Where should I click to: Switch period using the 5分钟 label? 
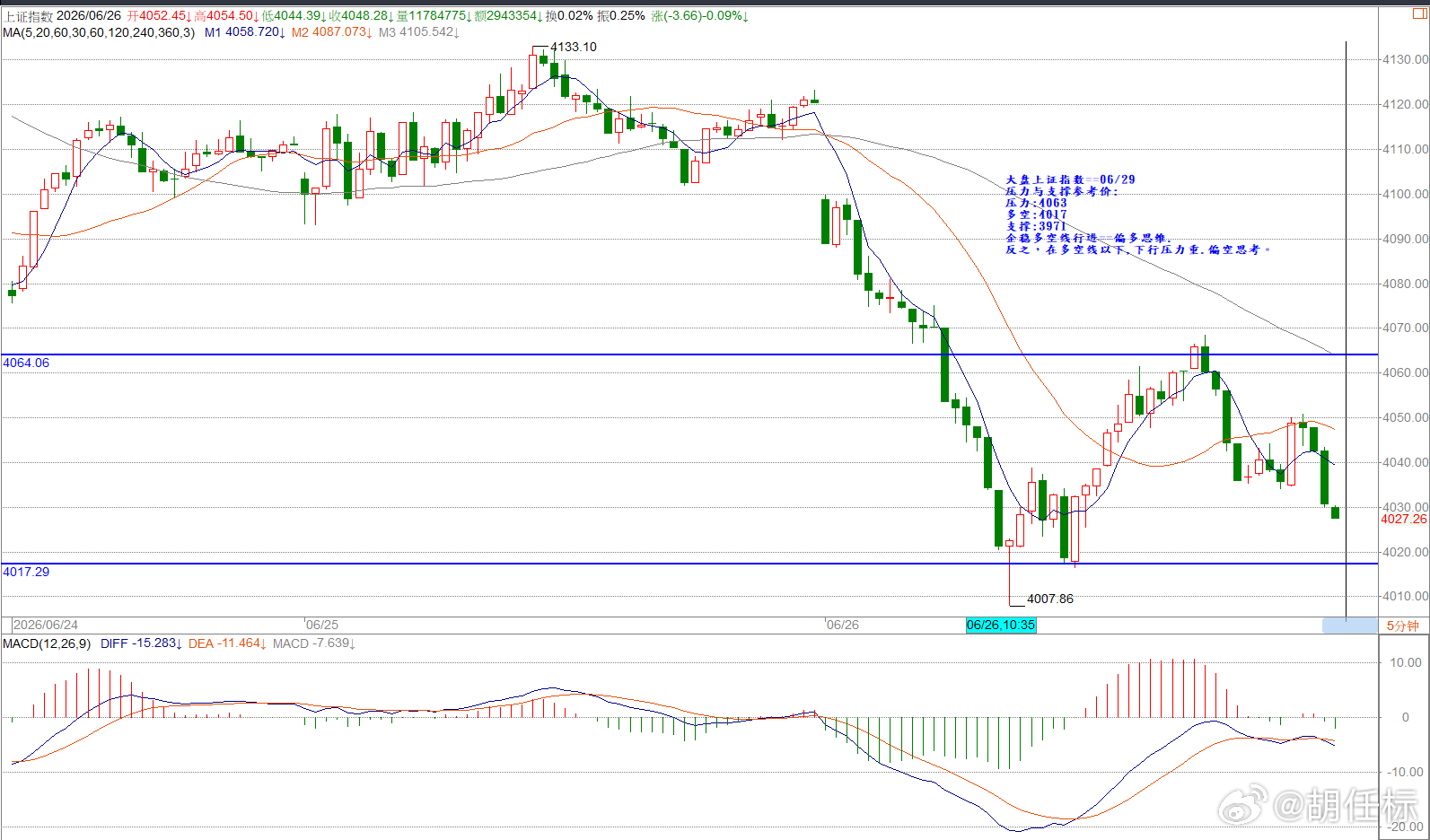(1403, 626)
